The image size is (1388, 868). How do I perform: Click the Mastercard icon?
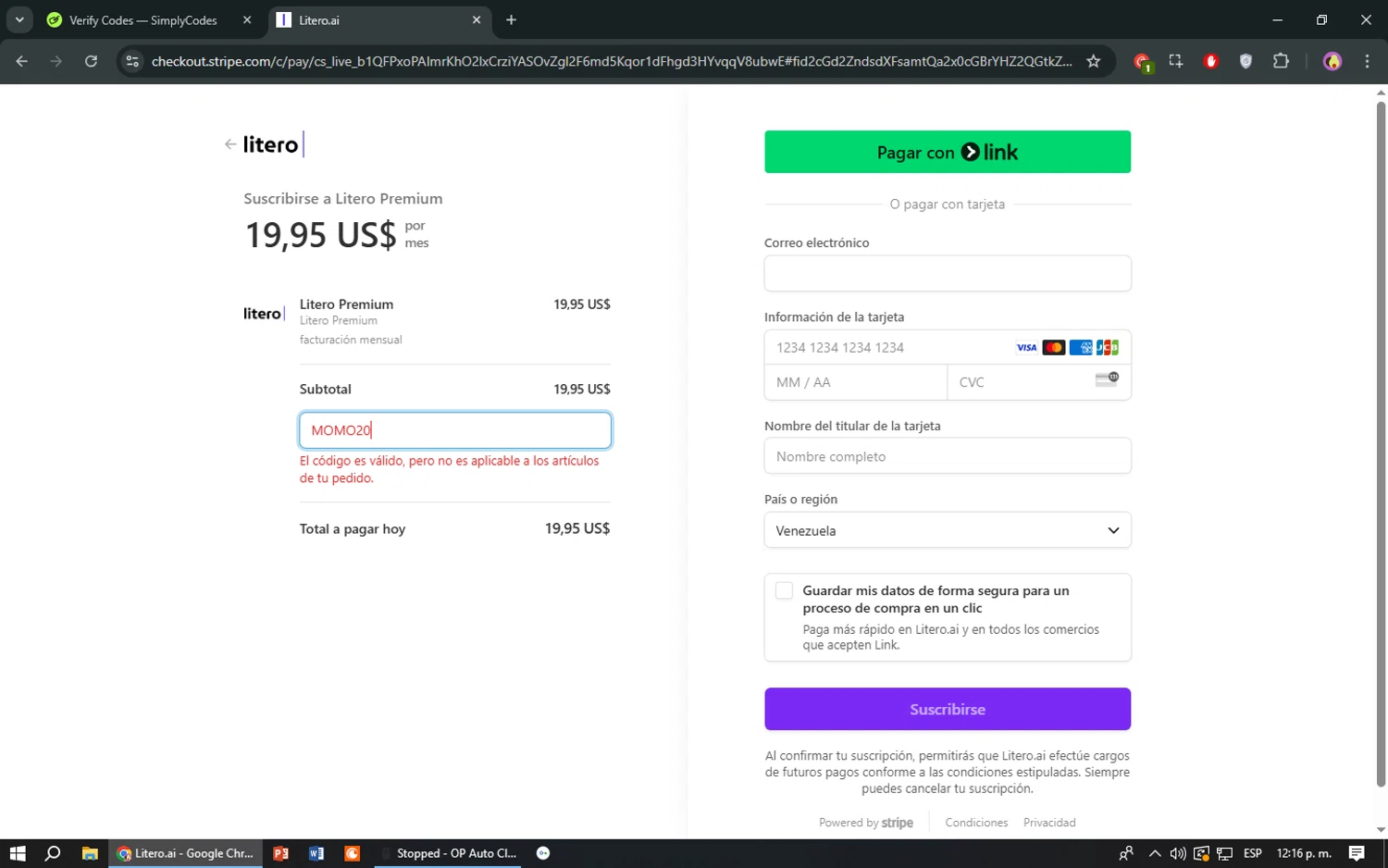point(1054,348)
